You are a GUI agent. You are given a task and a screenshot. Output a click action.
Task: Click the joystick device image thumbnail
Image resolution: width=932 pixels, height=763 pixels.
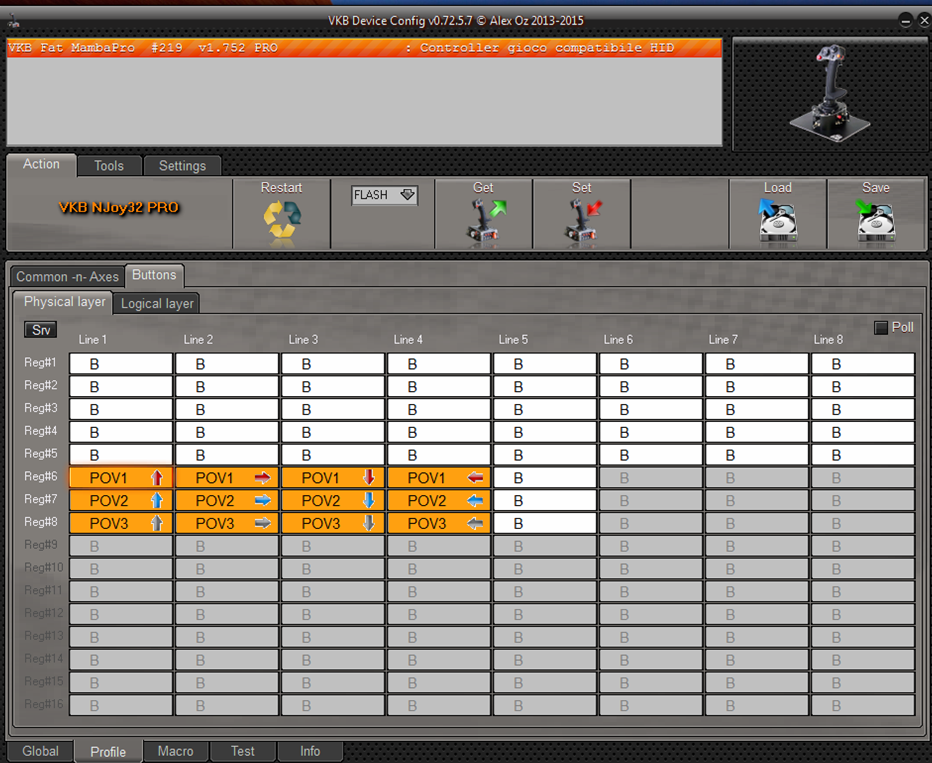coord(830,93)
